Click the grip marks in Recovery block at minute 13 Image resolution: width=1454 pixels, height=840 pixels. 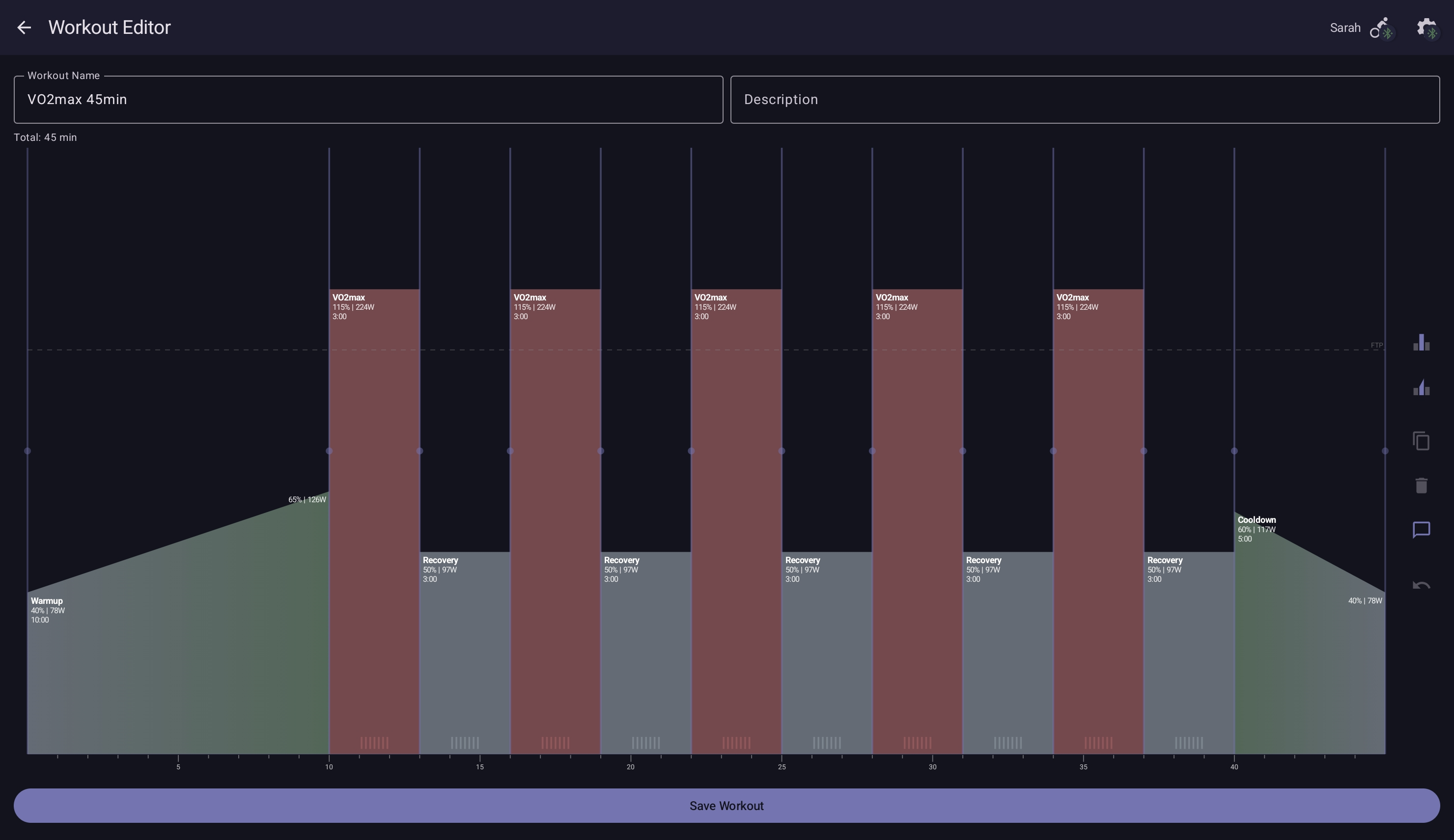pos(465,743)
